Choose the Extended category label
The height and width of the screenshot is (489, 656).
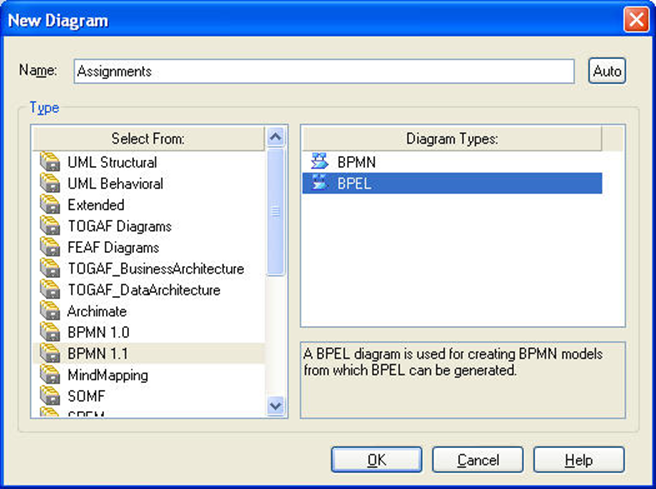(96, 205)
